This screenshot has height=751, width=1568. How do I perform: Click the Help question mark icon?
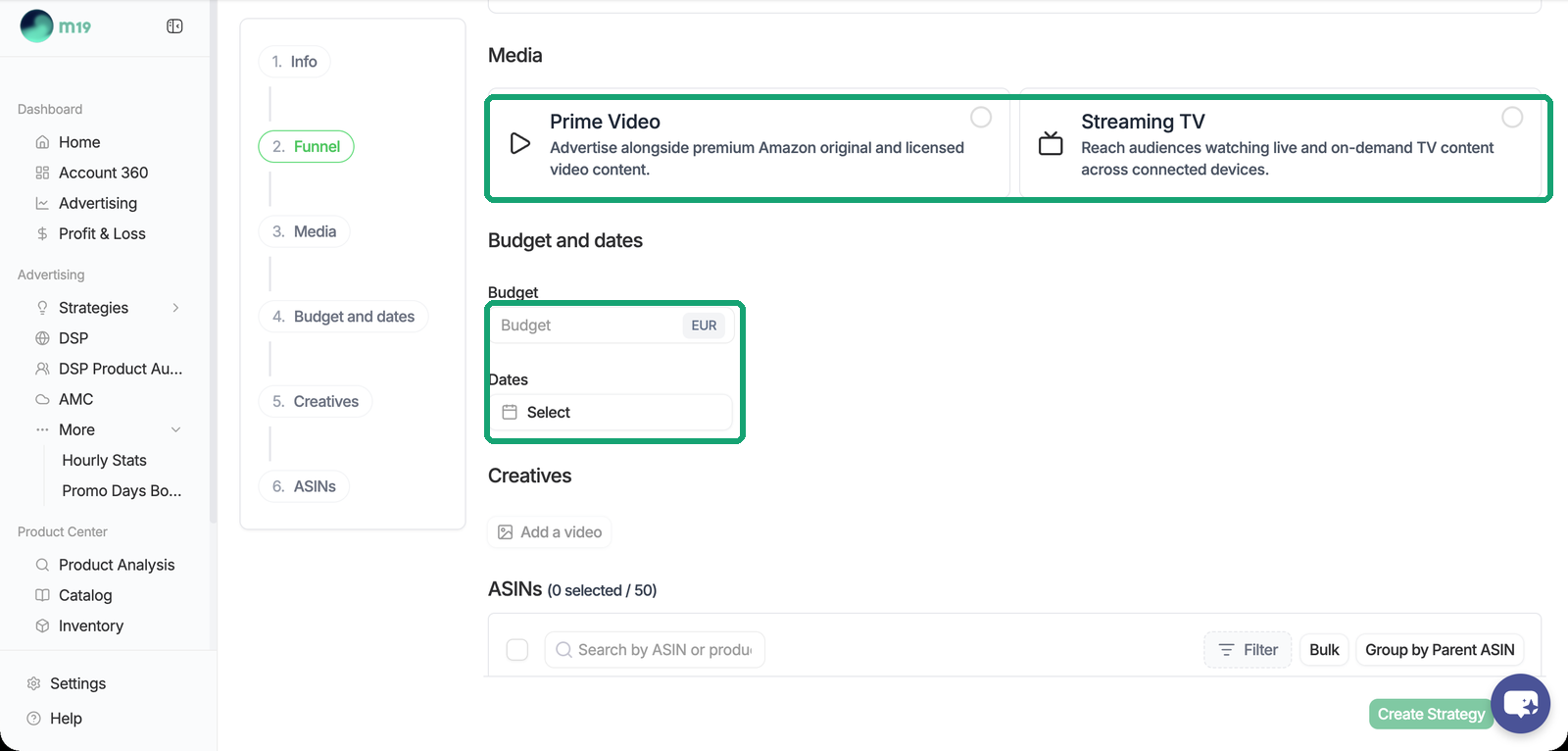point(33,719)
